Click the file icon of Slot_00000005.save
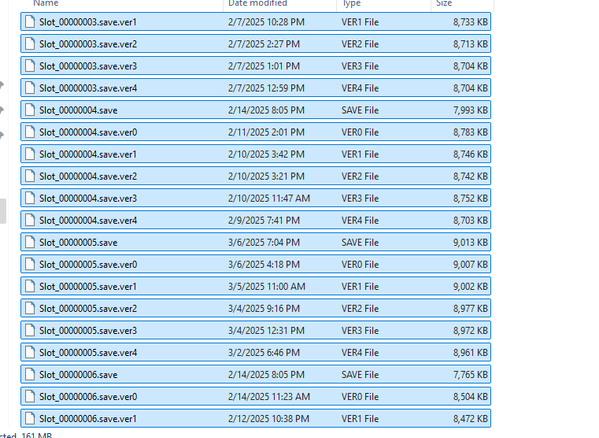Viewport: 599px width, 438px height. click(30, 242)
